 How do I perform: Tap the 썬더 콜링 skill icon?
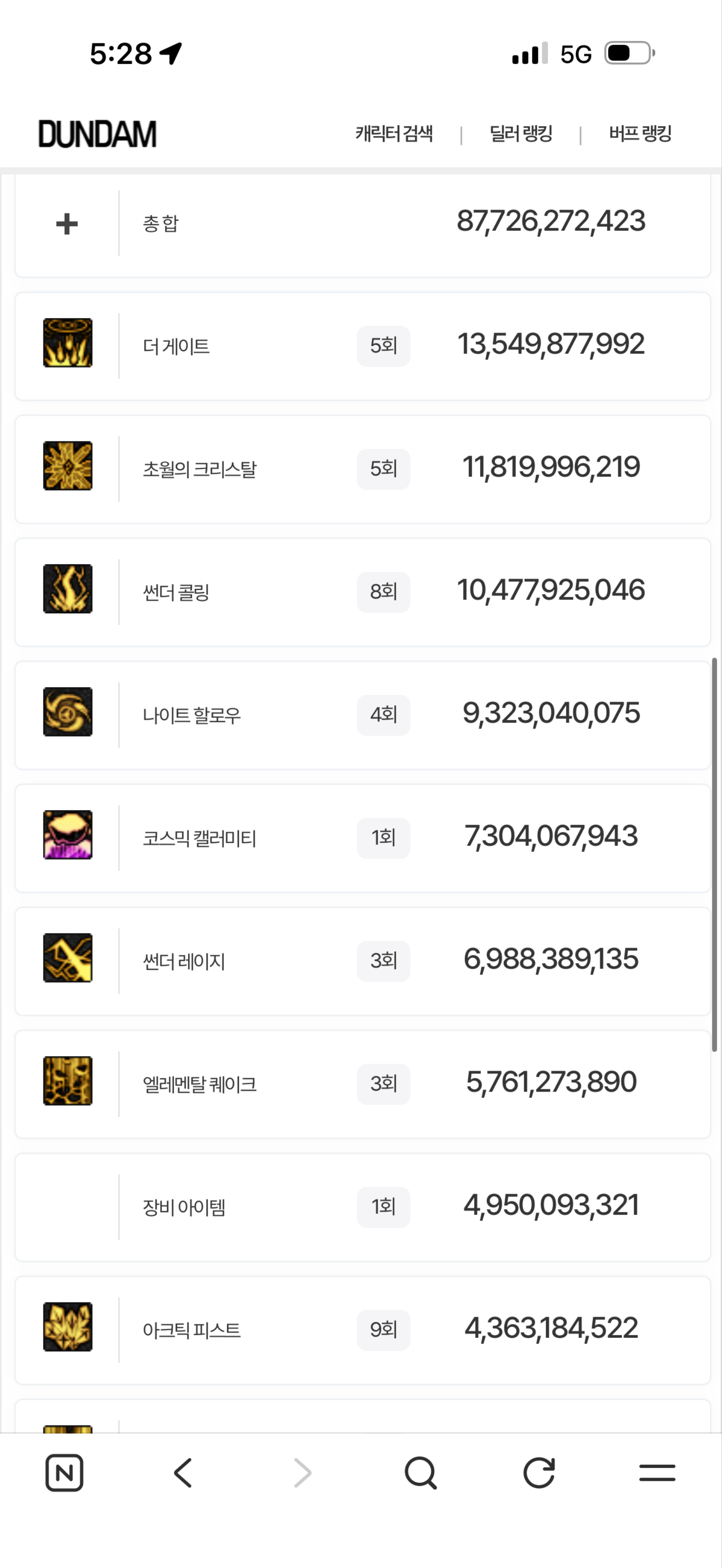pyautogui.click(x=67, y=588)
